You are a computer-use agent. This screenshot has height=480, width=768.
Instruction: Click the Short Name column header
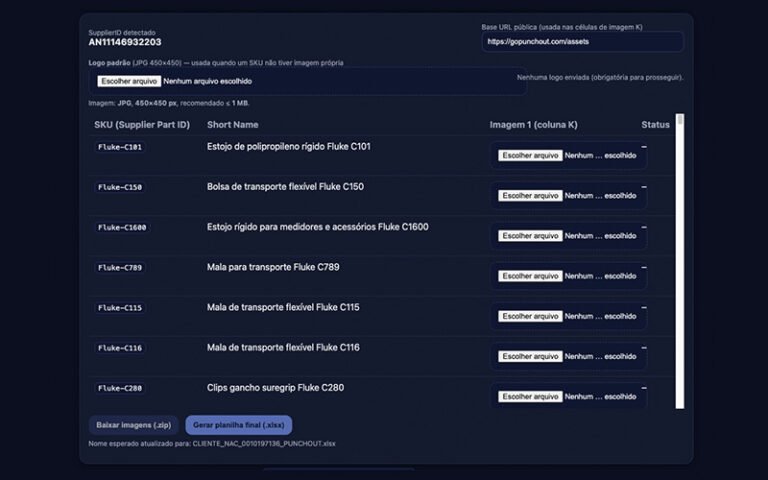tap(232, 125)
